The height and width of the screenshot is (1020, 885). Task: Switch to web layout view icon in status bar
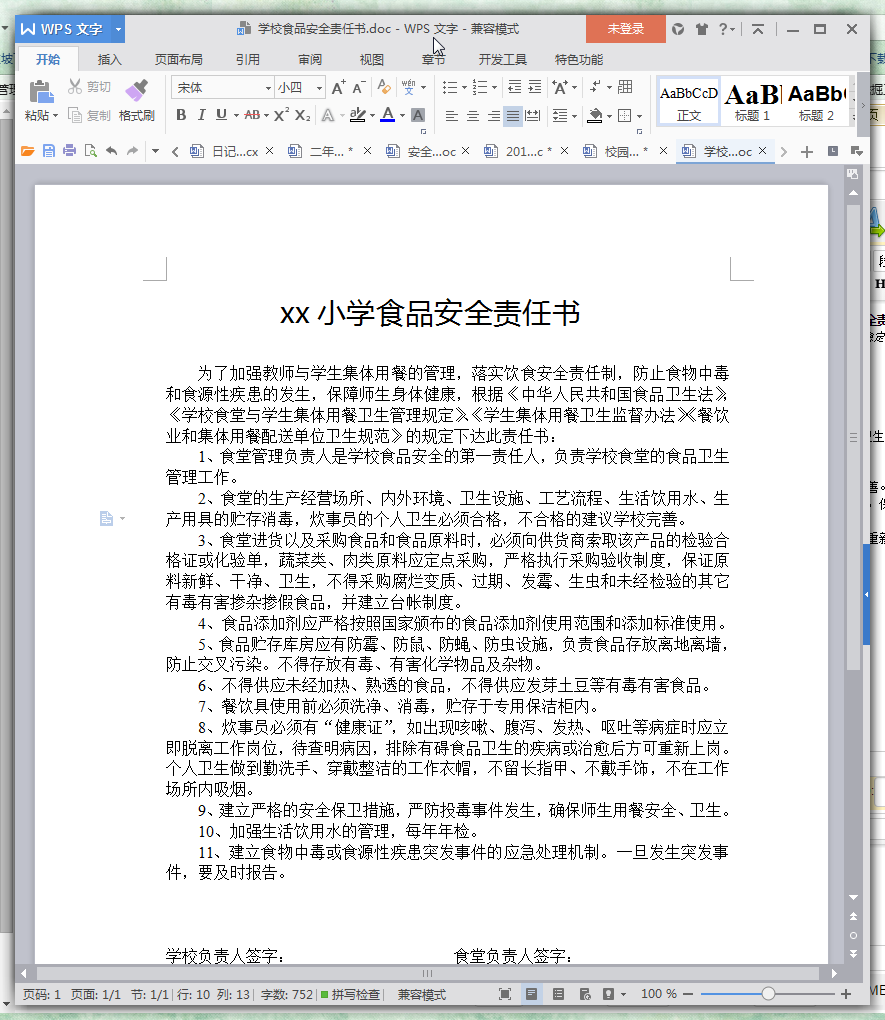pos(585,994)
